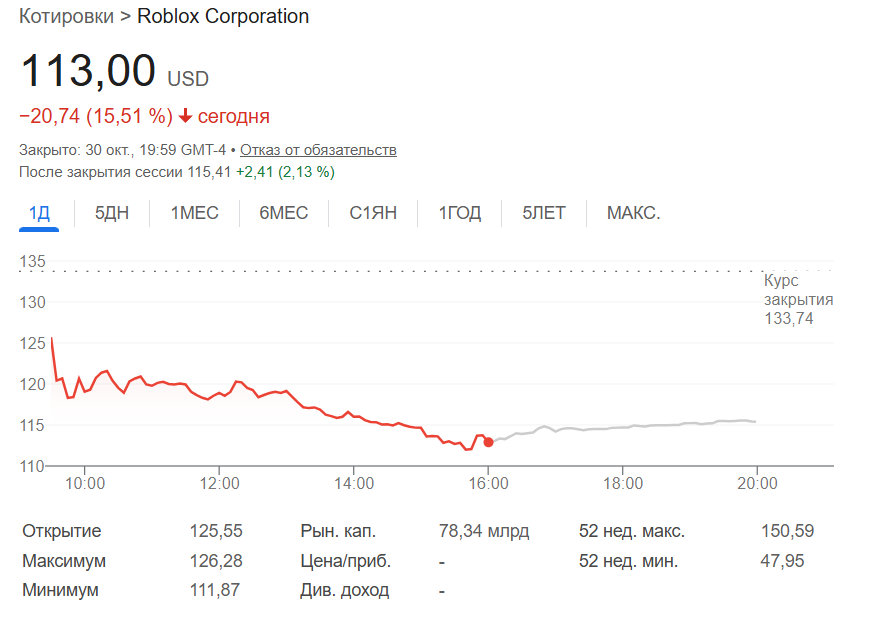
Task: Click the Рын. кап. value 78,34 млрд
Action: click(x=484, y=531)
